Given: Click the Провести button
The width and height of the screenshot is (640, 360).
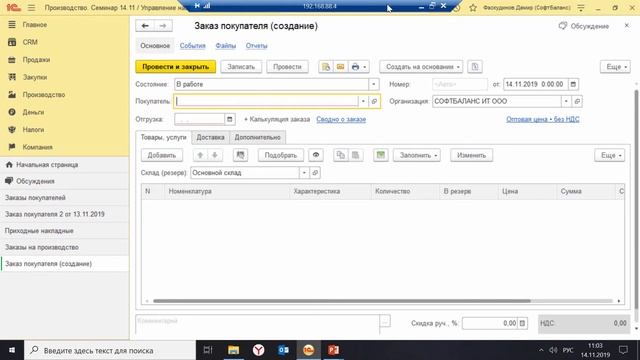Looking at the screenshot, I should [x=287, y=67].
